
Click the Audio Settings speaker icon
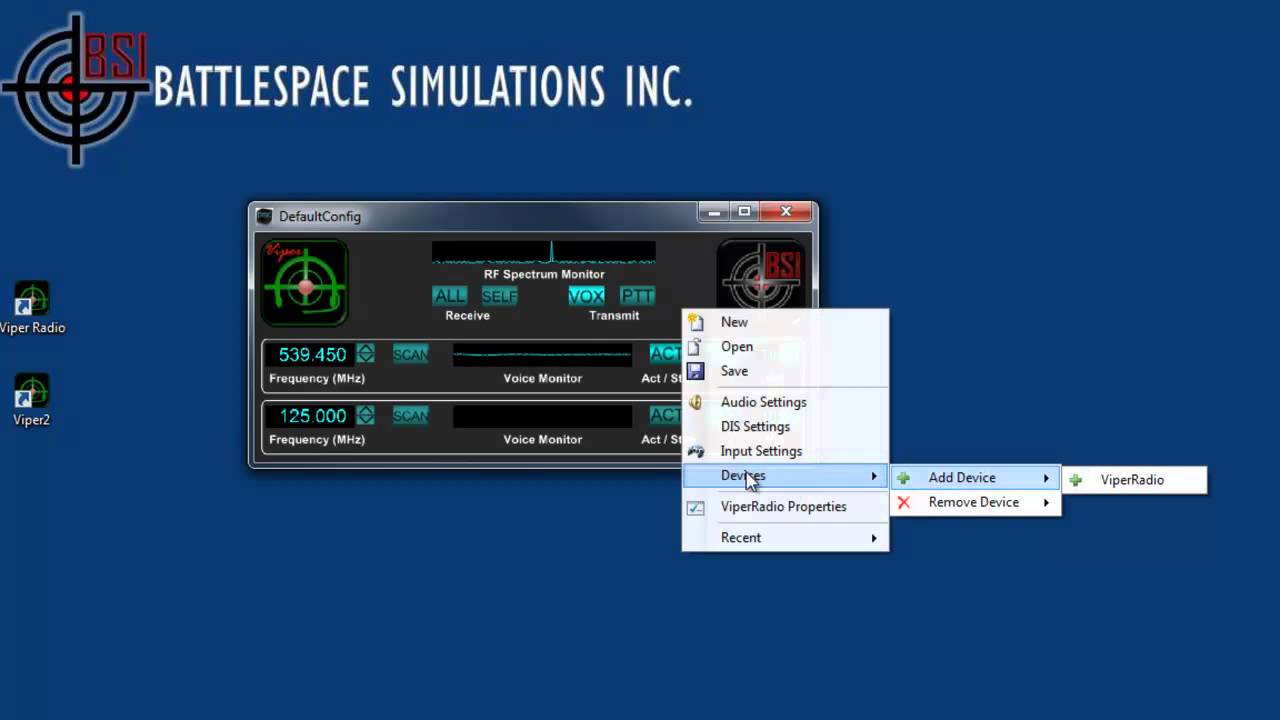tap(696, 402)
